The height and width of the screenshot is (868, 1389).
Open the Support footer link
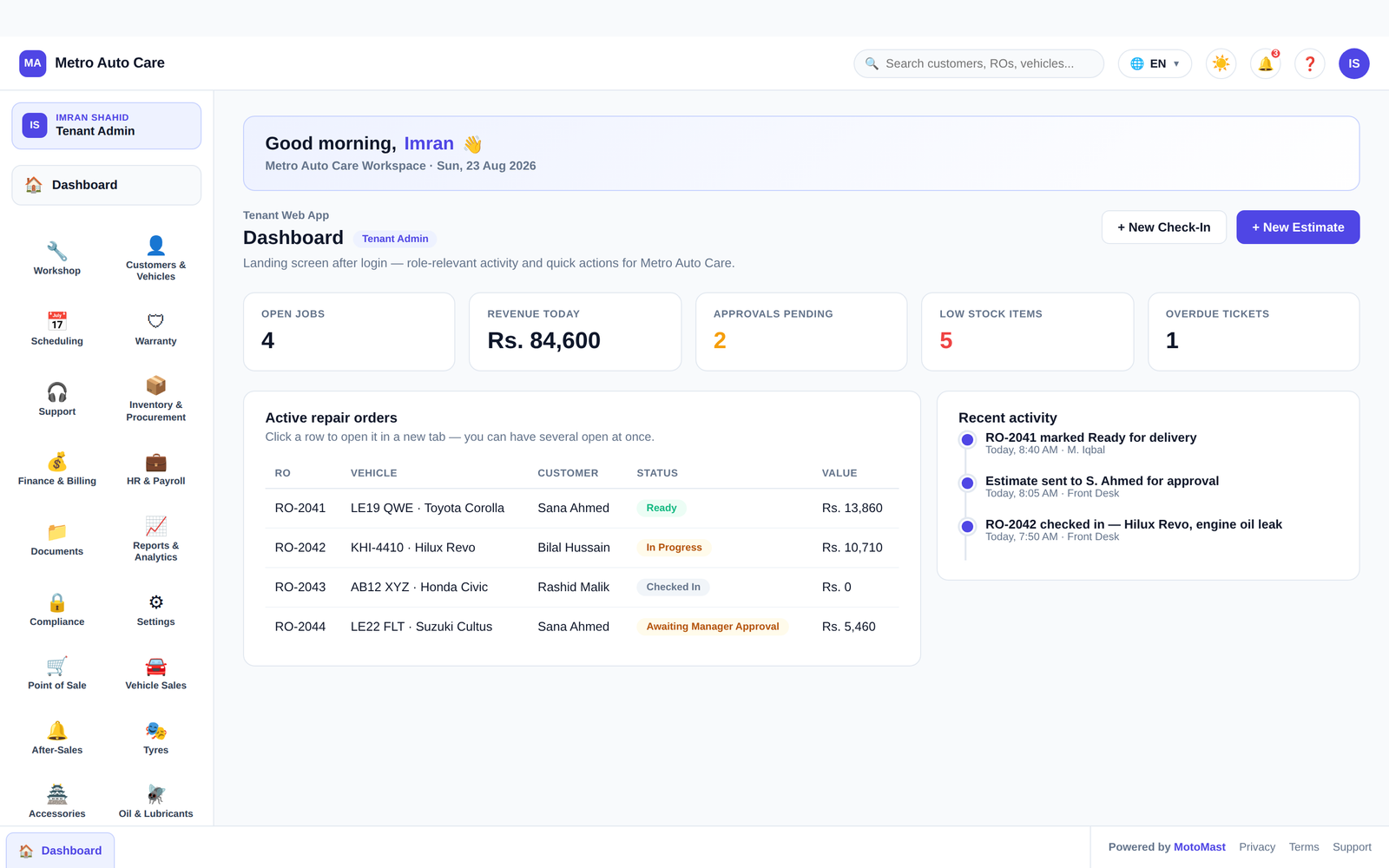pos(1352,847)
